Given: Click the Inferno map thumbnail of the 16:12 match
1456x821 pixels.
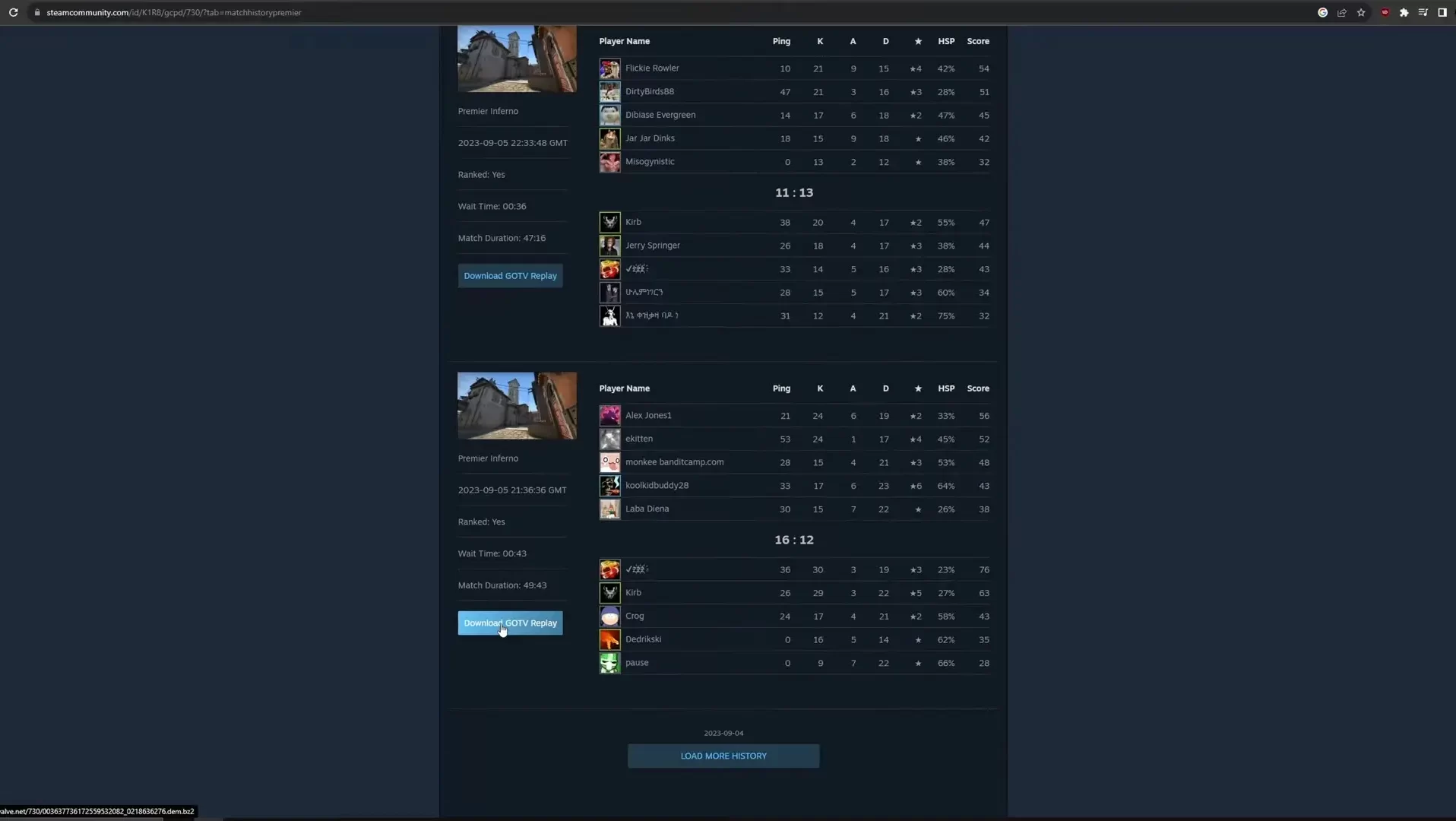Looking at the screenshot, I should (517, 406).
